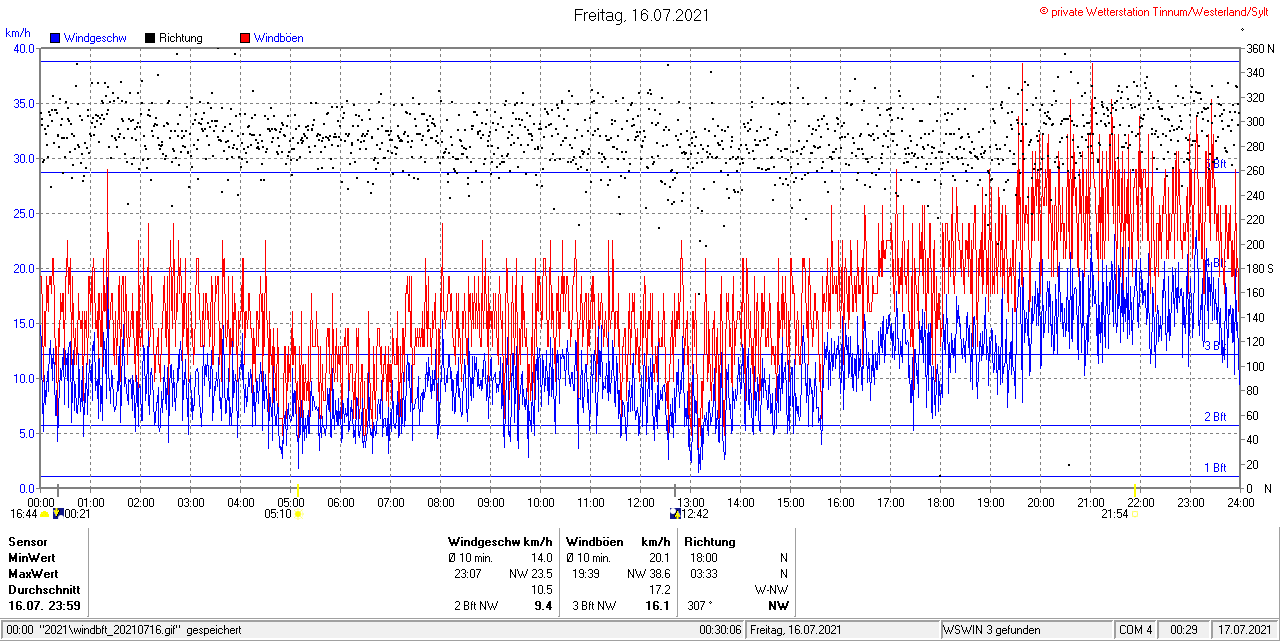Click the Durchschnitt row label

coord(43,590)
